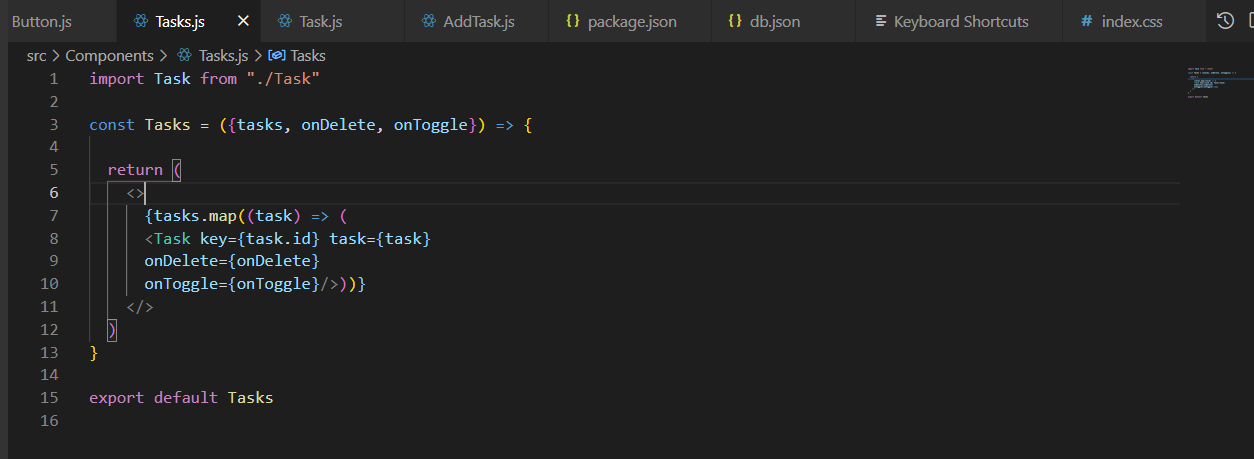
Task: Click the list icon on Keyboard Shortcuts tab
Action: click(x=880, y=21)
